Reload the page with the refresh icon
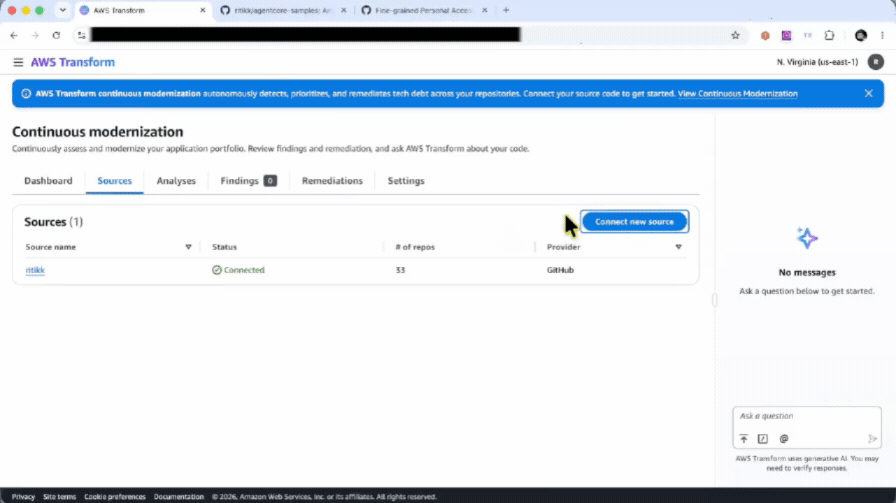Screen dimensions: 896x503 tap(56, 35)
